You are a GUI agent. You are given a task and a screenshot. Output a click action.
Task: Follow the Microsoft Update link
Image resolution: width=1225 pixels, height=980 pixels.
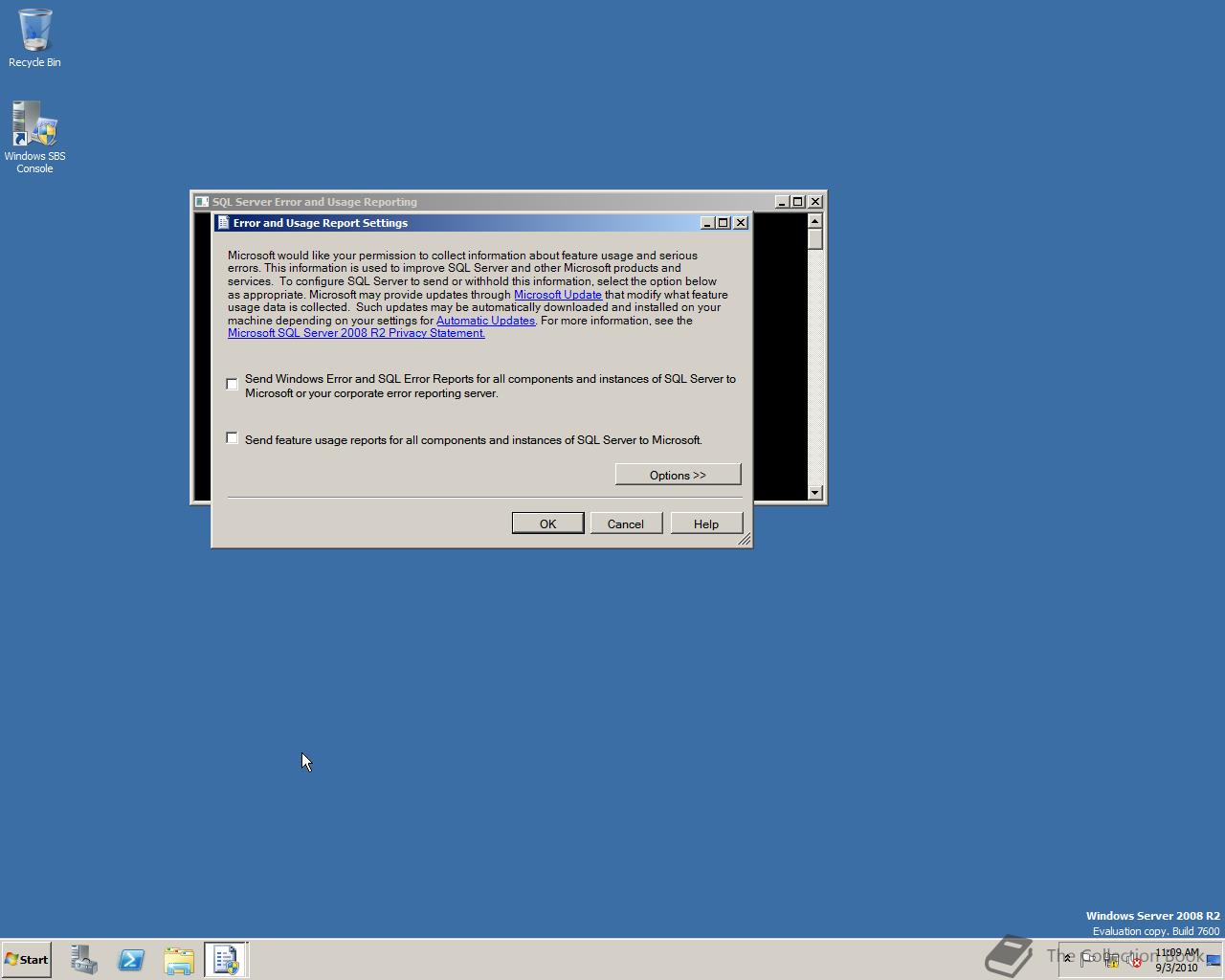[x=558, y=295]
